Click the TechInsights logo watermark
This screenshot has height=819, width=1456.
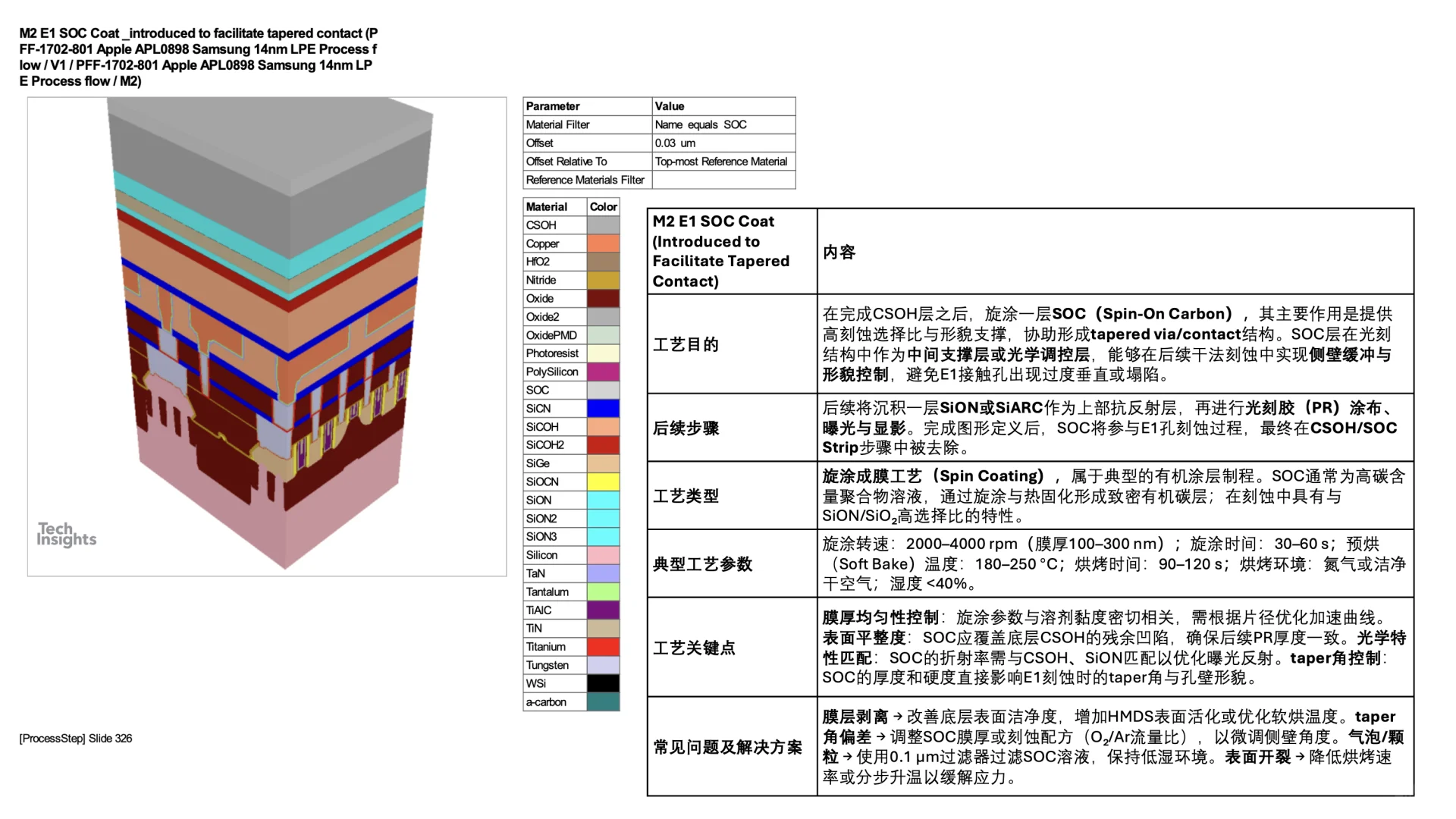pos(67,534)
